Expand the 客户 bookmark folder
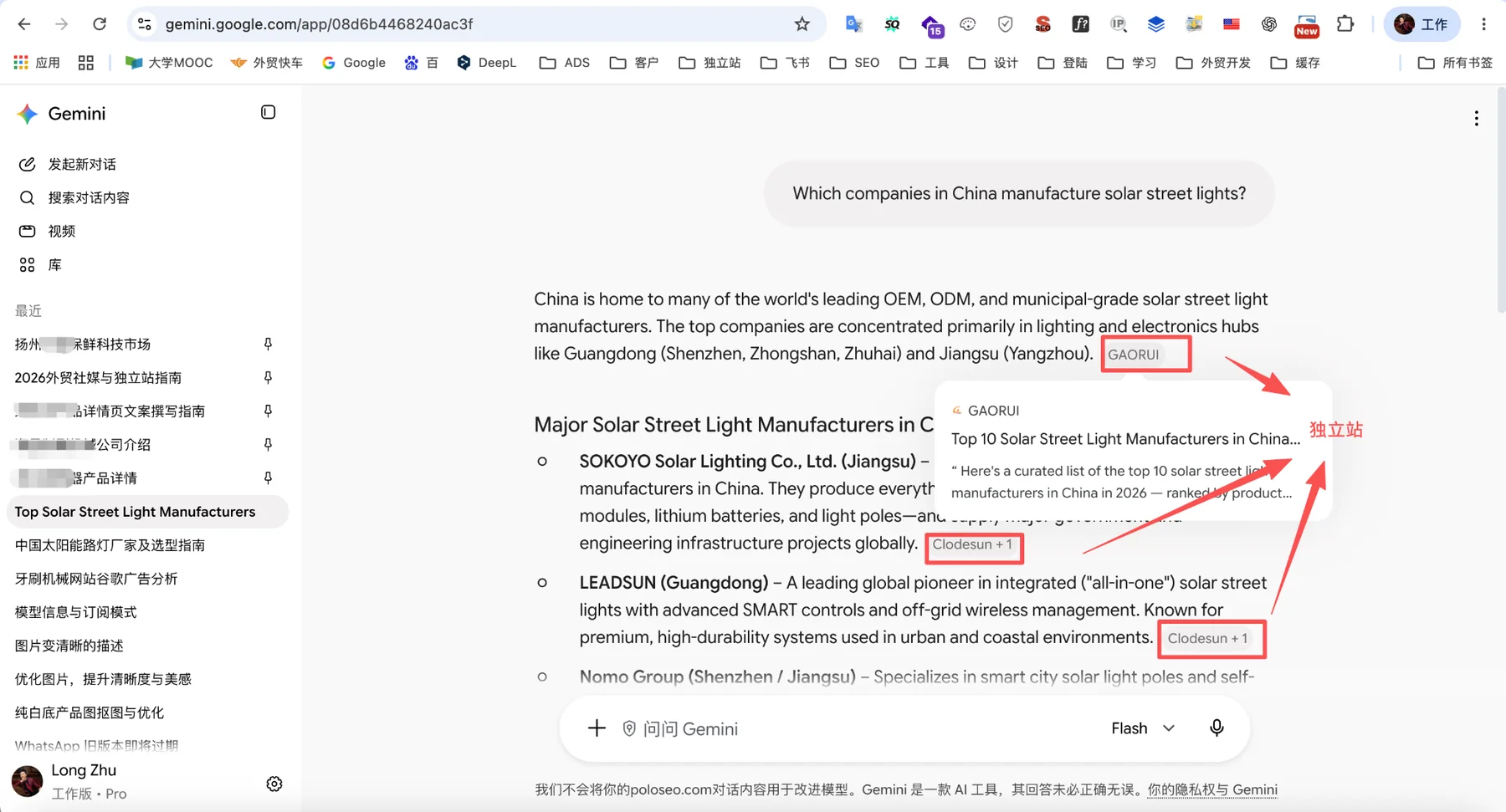This screenshot has width=1506, height=812. coord(634,63)
